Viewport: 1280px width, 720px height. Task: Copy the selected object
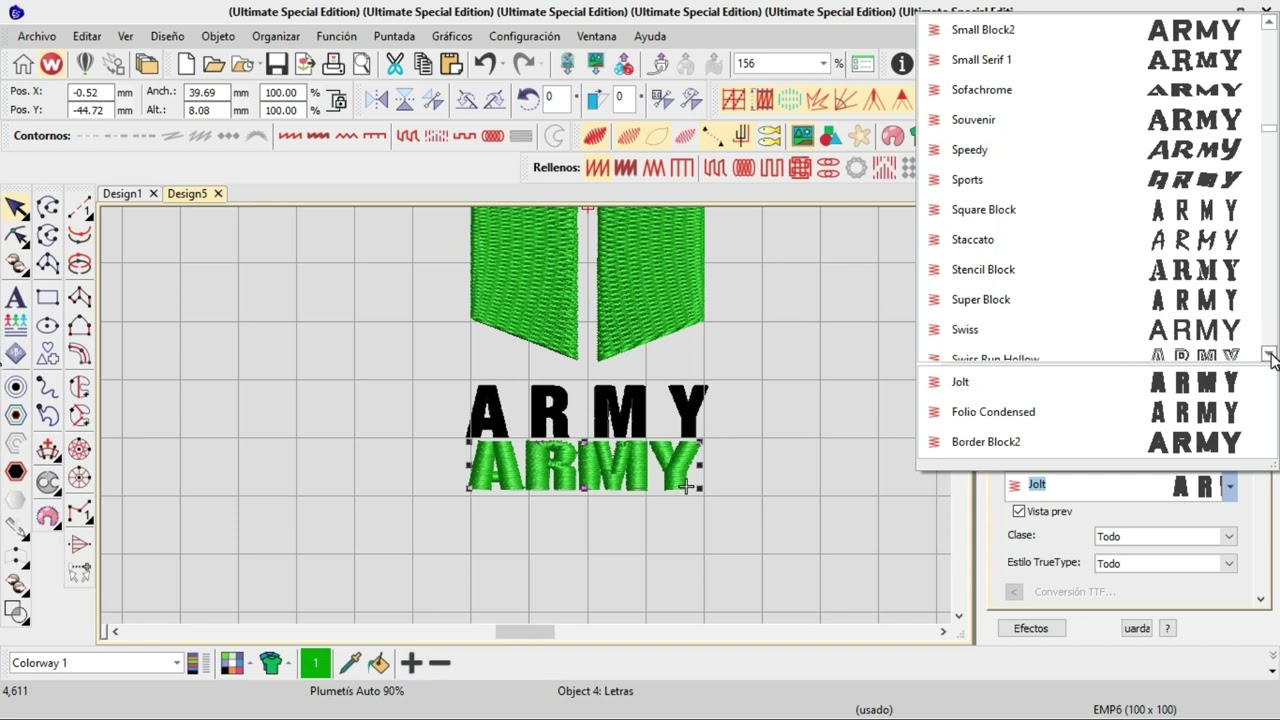coord(422,65)
